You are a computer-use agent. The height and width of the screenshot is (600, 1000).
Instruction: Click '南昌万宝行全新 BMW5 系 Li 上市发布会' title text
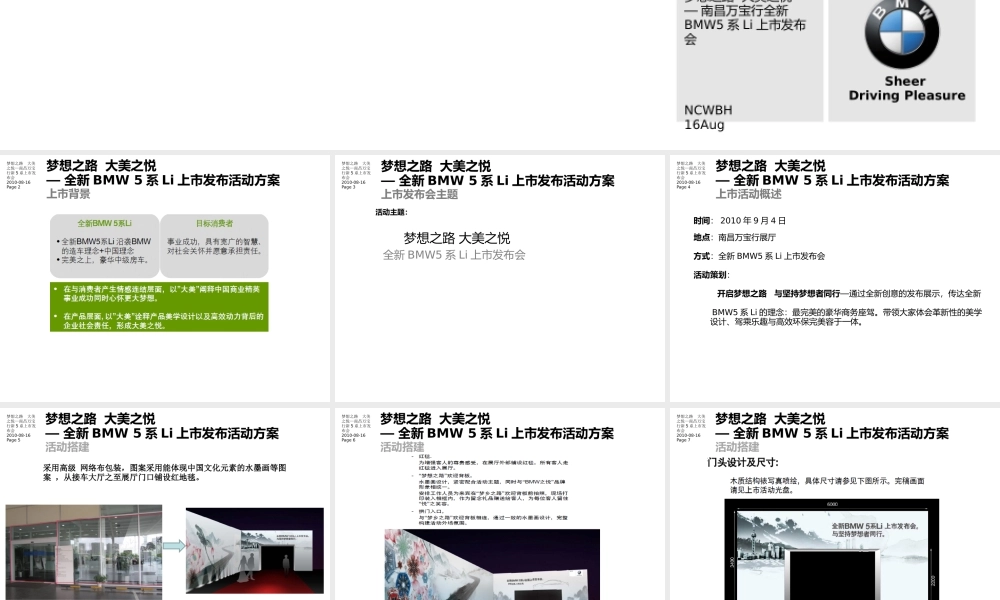745,25
